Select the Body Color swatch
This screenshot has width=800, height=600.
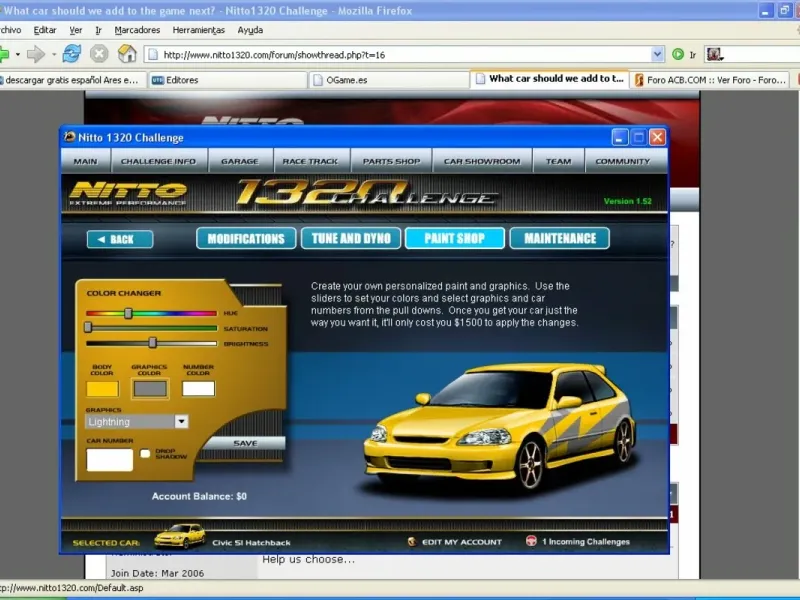[102, 388]
